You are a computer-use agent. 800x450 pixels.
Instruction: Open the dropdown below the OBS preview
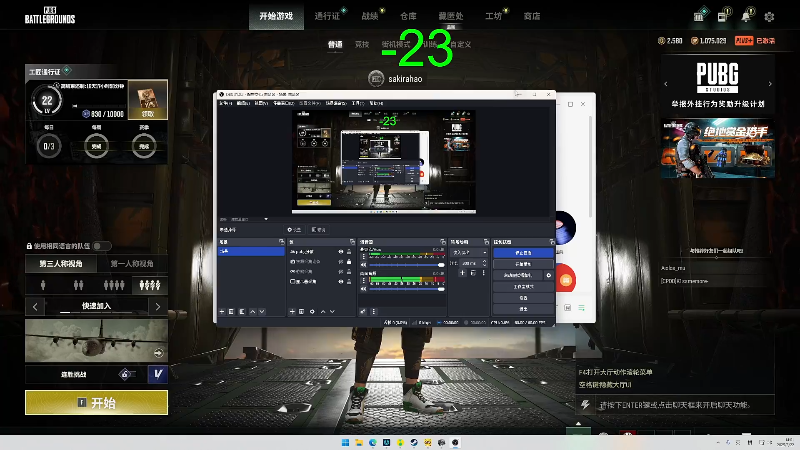point(266,219)
